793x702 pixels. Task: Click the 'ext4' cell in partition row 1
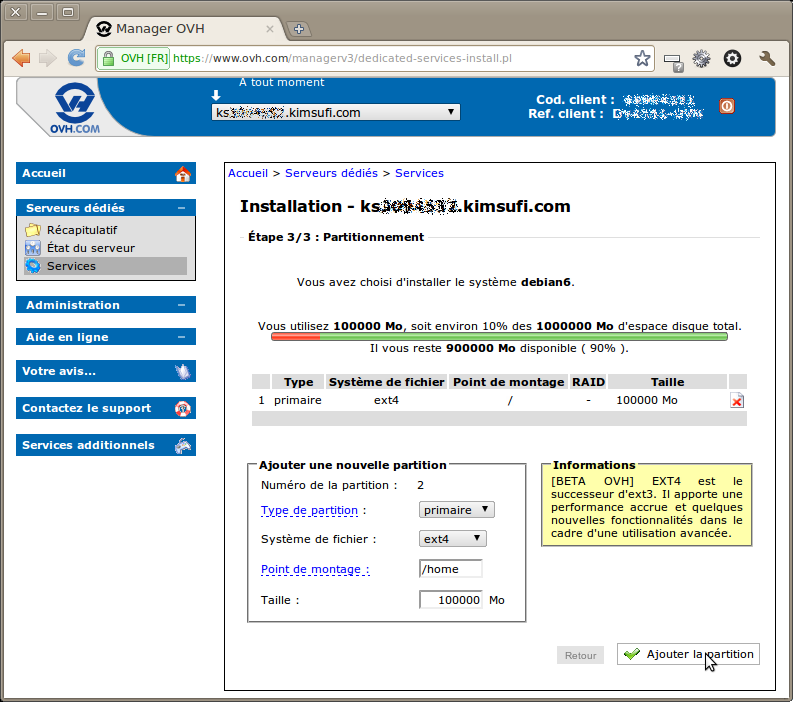point(386,400)
